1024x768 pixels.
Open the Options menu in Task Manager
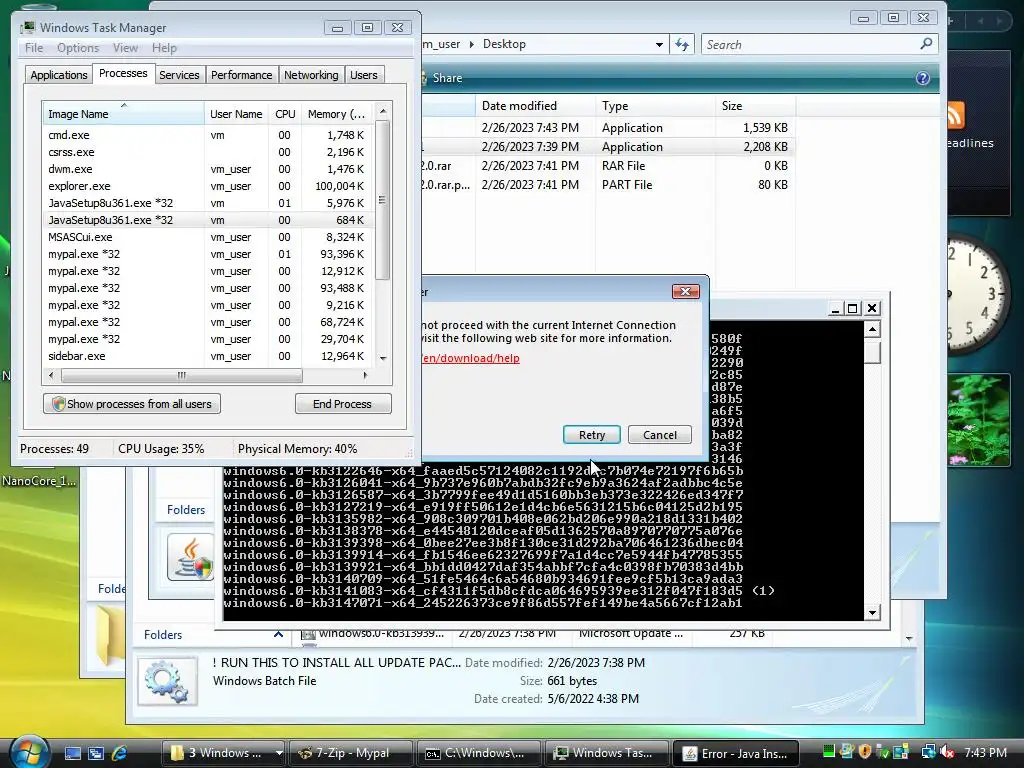pos(78,48)
